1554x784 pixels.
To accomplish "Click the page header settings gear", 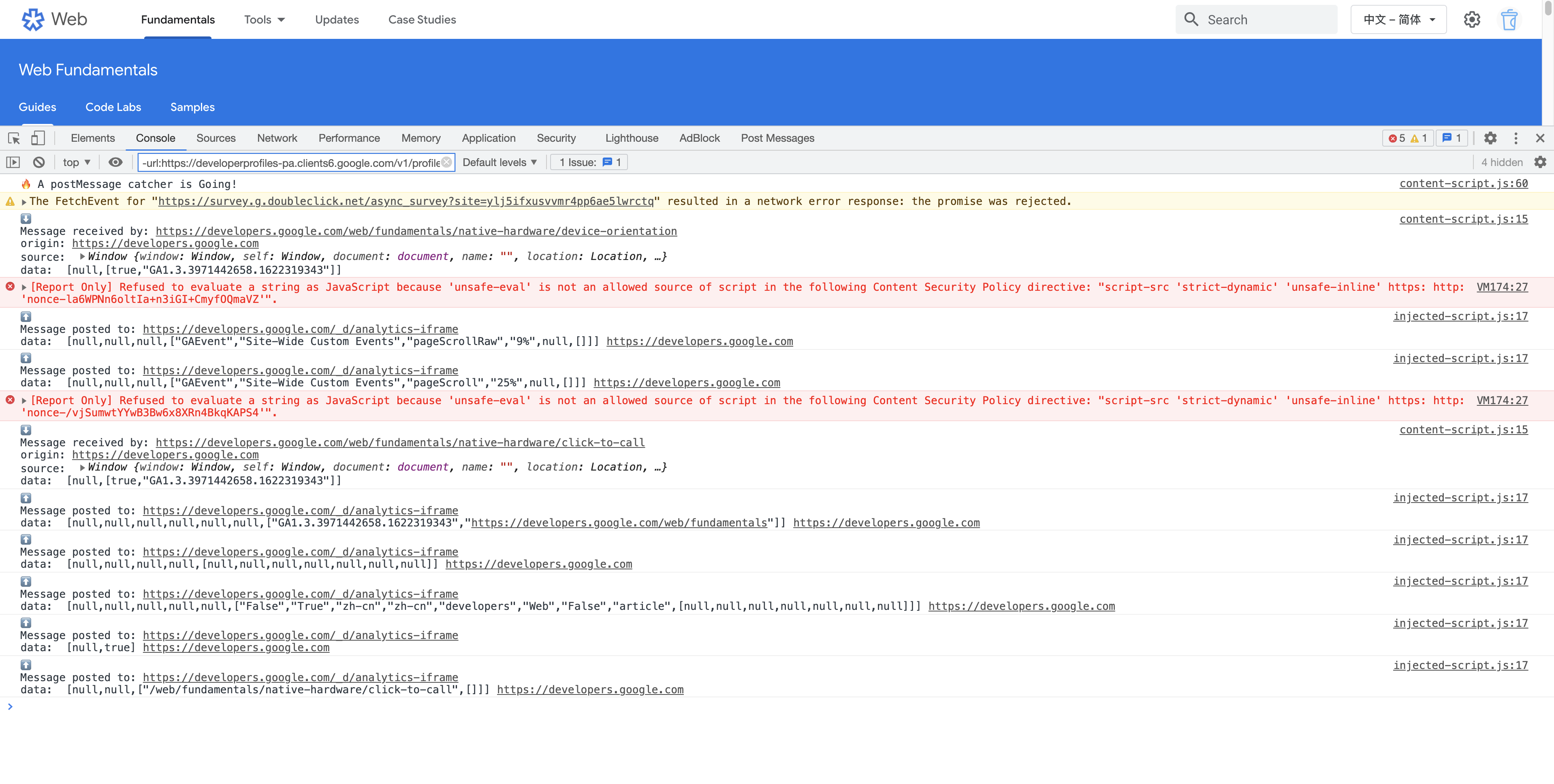I will pos(1471,20).
